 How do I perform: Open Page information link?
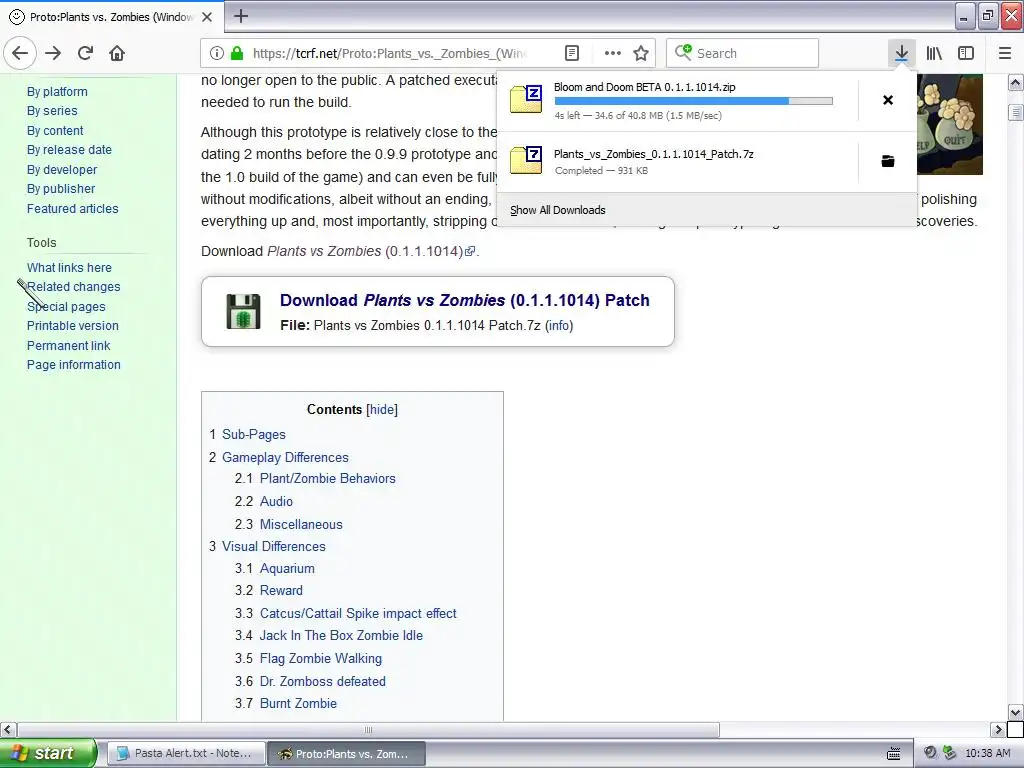point(74,365)
